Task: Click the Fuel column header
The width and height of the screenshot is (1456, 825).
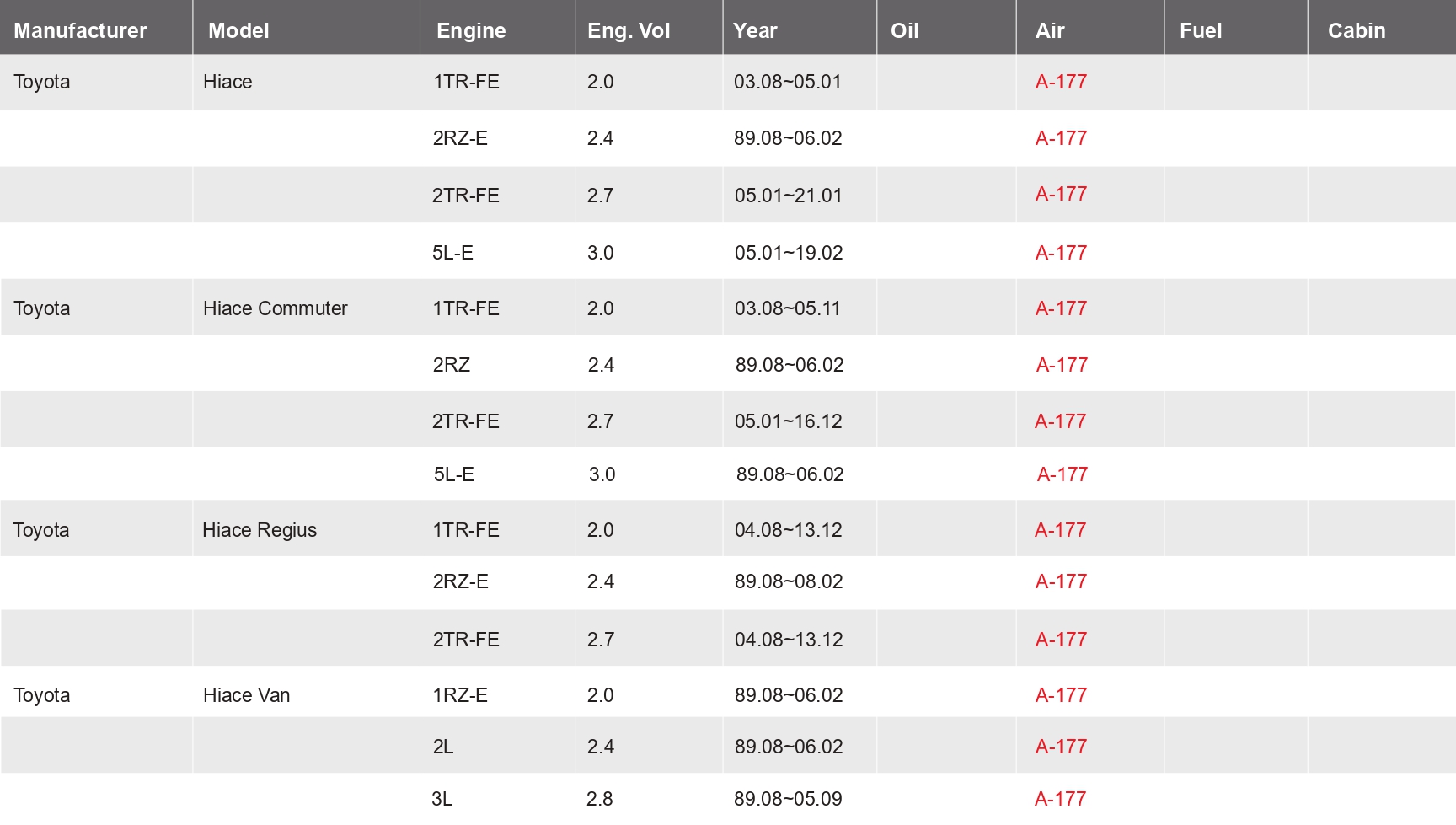Action: (x=1201, y=30)
